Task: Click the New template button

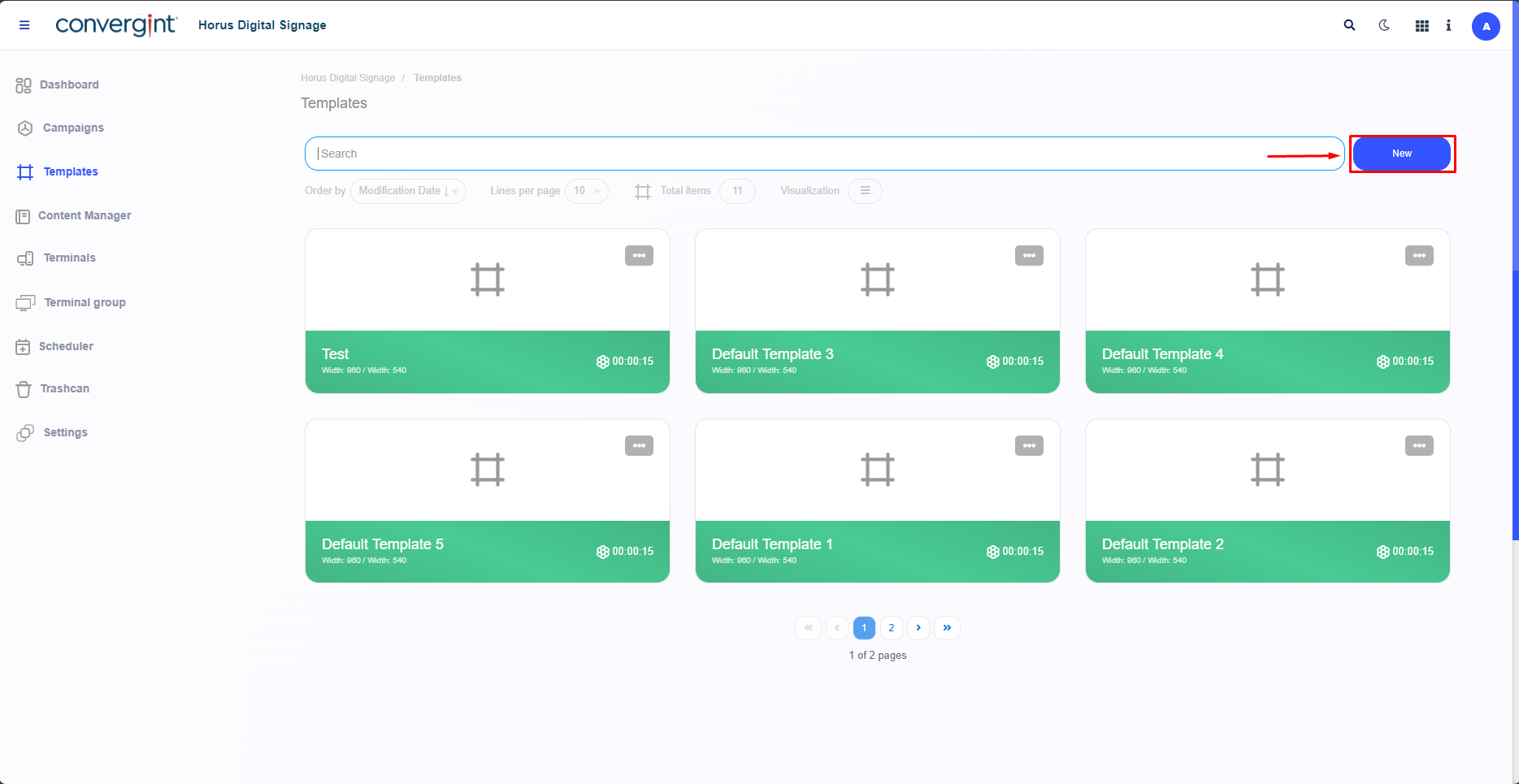Action: (1401, 154)
